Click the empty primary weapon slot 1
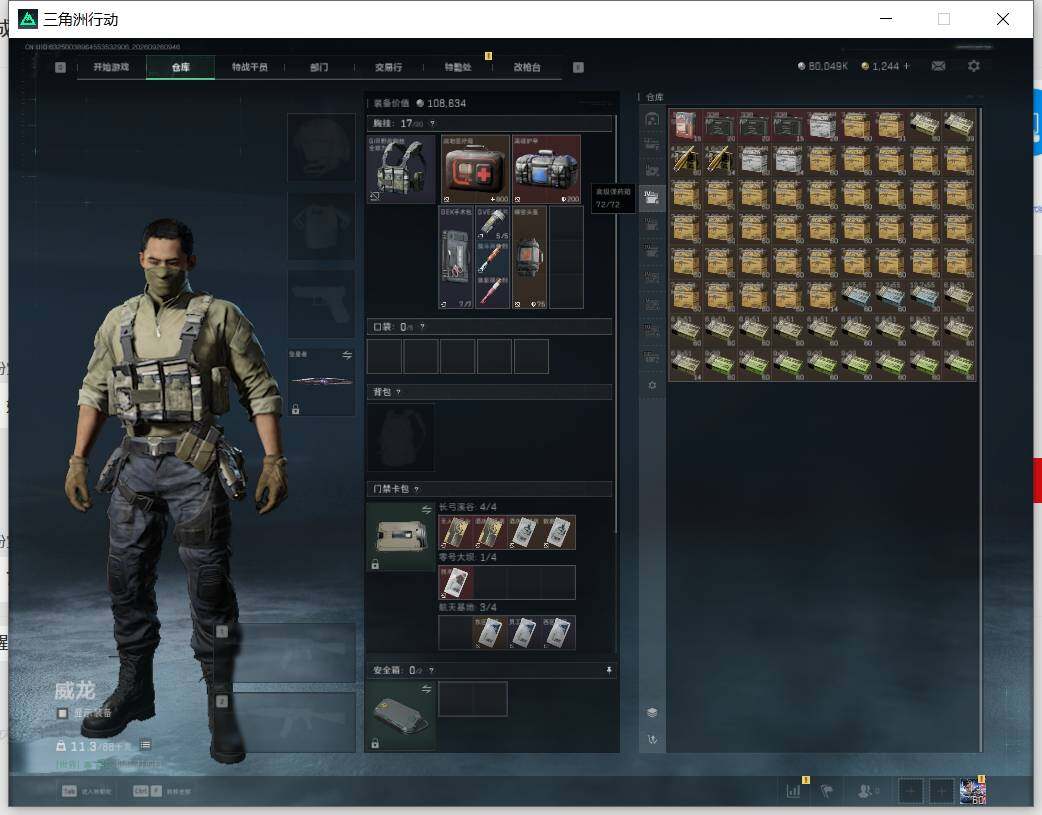 pos(287,653)
